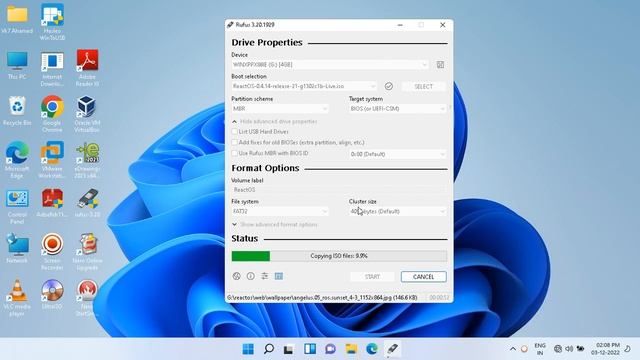Select Internet Download Manager desktop icon
The height and width of the screenshot is (360, 640).
click(52, 69)
